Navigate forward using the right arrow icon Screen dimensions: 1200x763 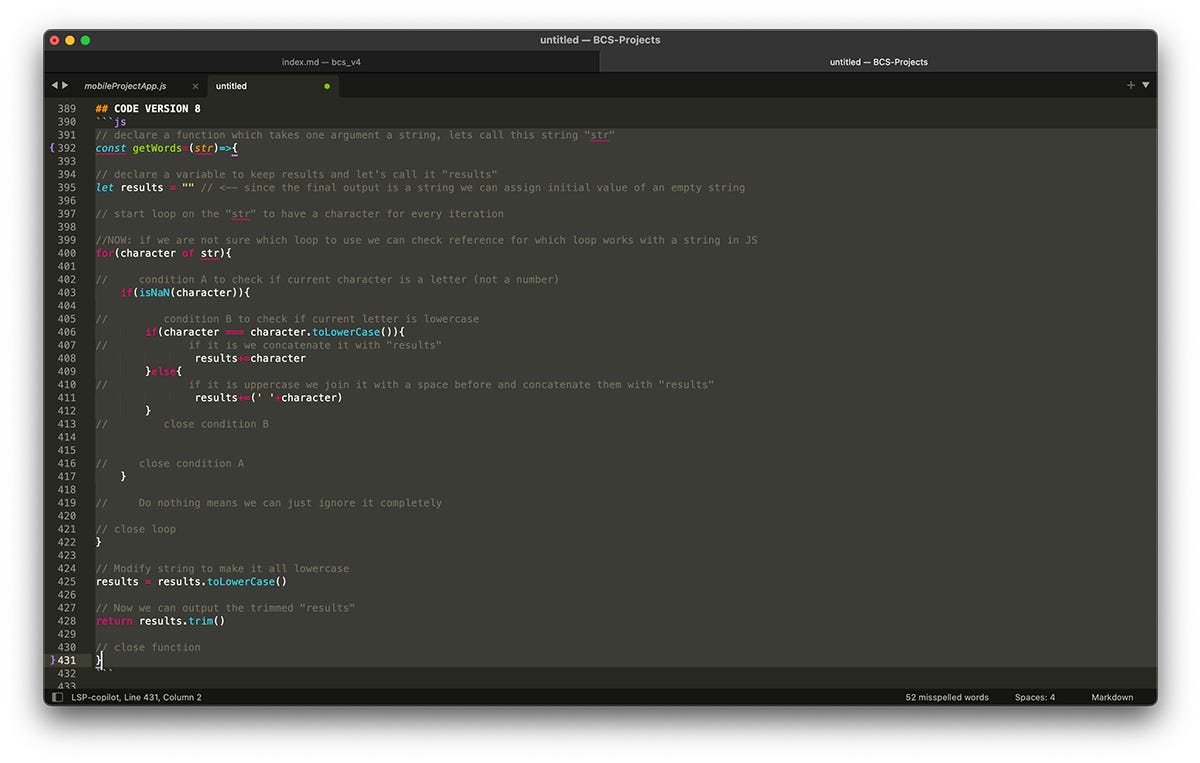[64, 85]
